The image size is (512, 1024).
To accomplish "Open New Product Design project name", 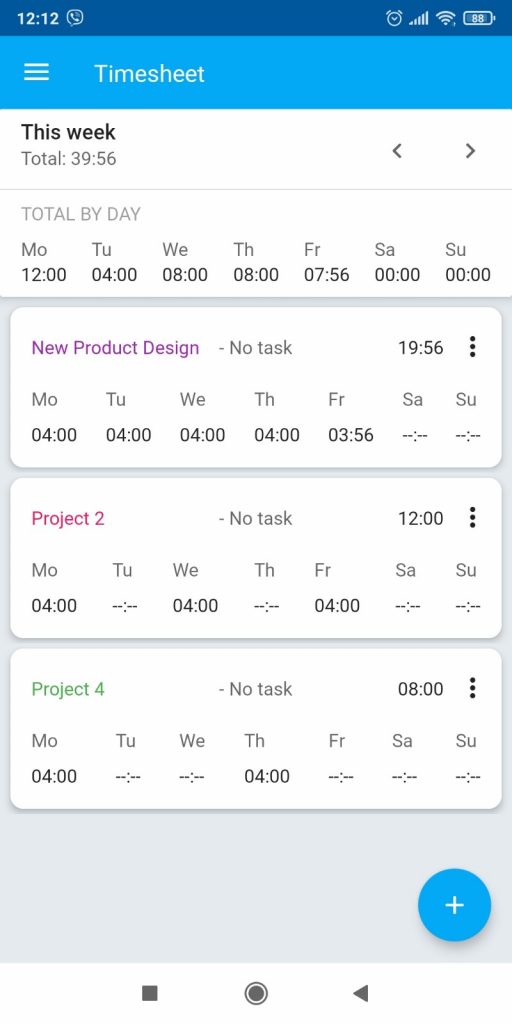I will tap(116, 347).
